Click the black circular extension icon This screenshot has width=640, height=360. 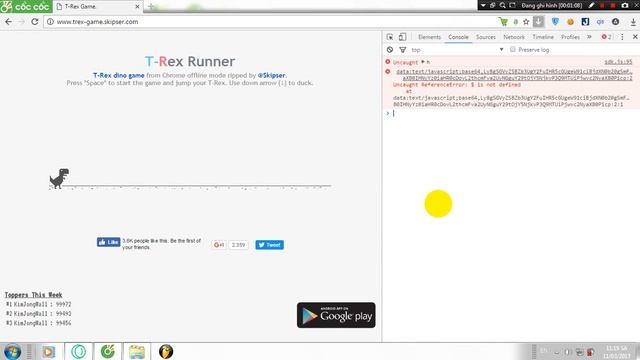click(615, 22)
